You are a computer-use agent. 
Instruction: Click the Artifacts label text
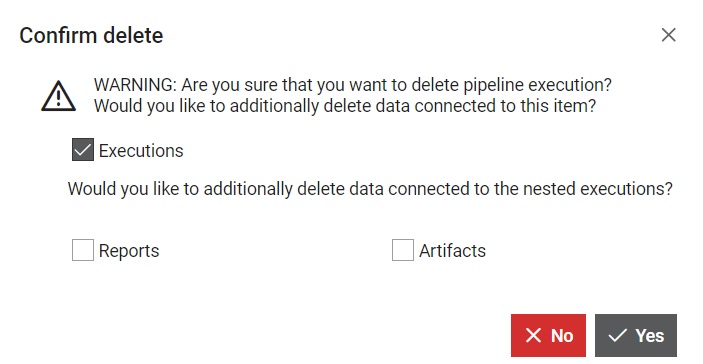pyautogui.click(x=452, y=251)
